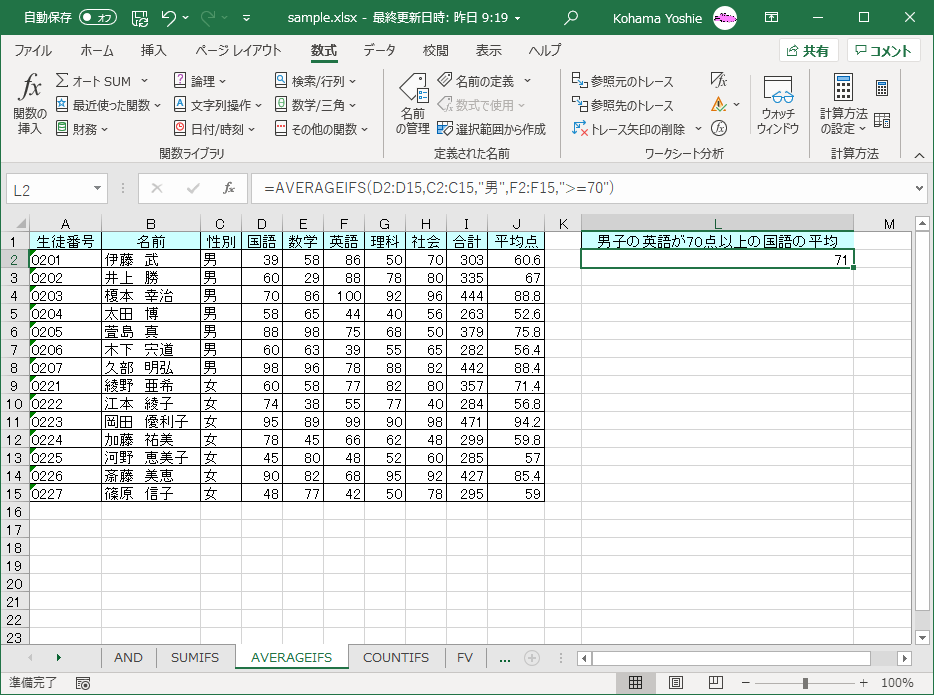This screenshot has width=934, height=695.
Task: Open Math & Trig (数学/三角) menu
Action: point(315,105)
